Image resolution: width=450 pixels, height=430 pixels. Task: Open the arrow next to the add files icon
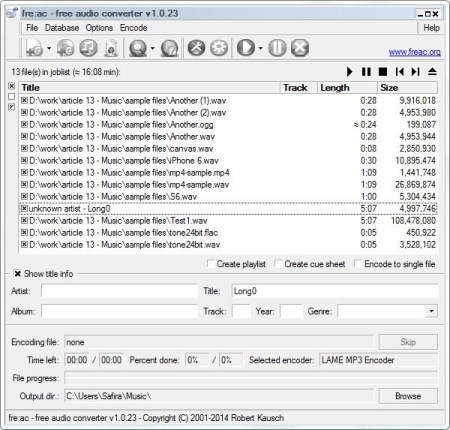[49, 48]
